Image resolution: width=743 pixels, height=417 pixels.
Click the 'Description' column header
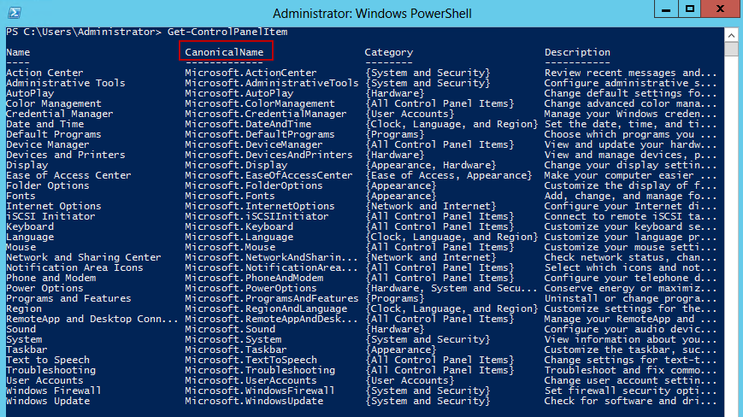[x=577, y=52]
